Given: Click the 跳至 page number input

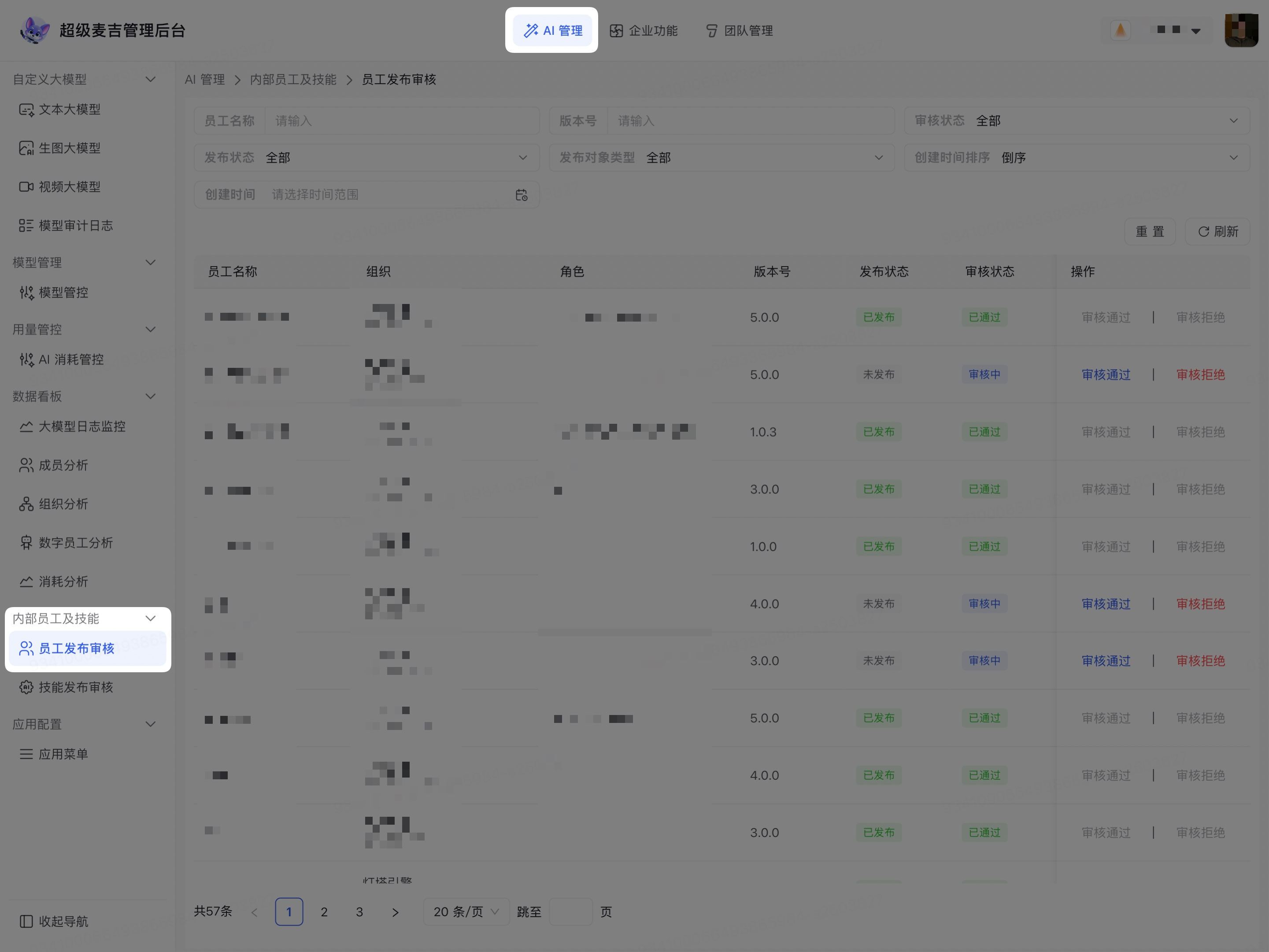Looking at the screenshot, I should tap(571, 912).
